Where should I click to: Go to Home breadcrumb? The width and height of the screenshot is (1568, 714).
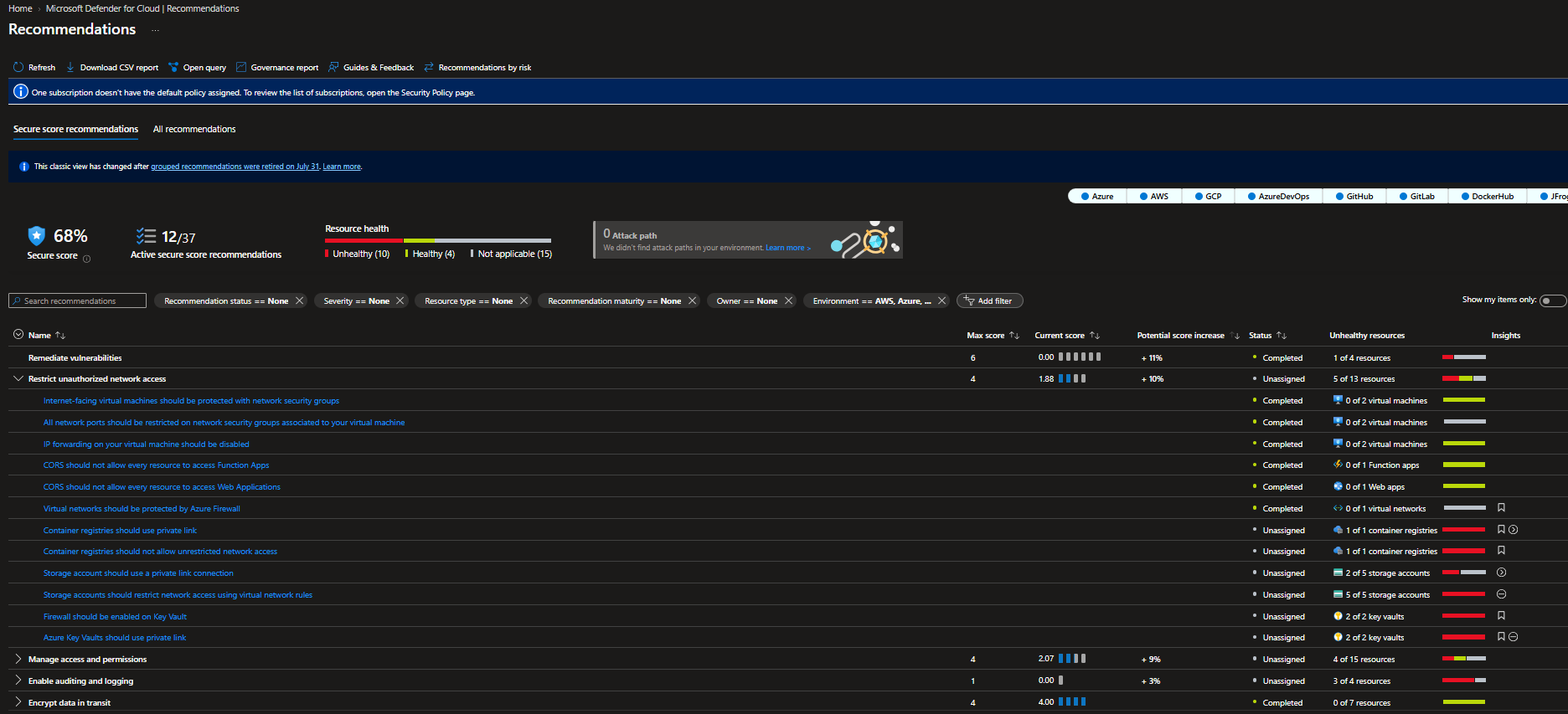coord(20,8)
